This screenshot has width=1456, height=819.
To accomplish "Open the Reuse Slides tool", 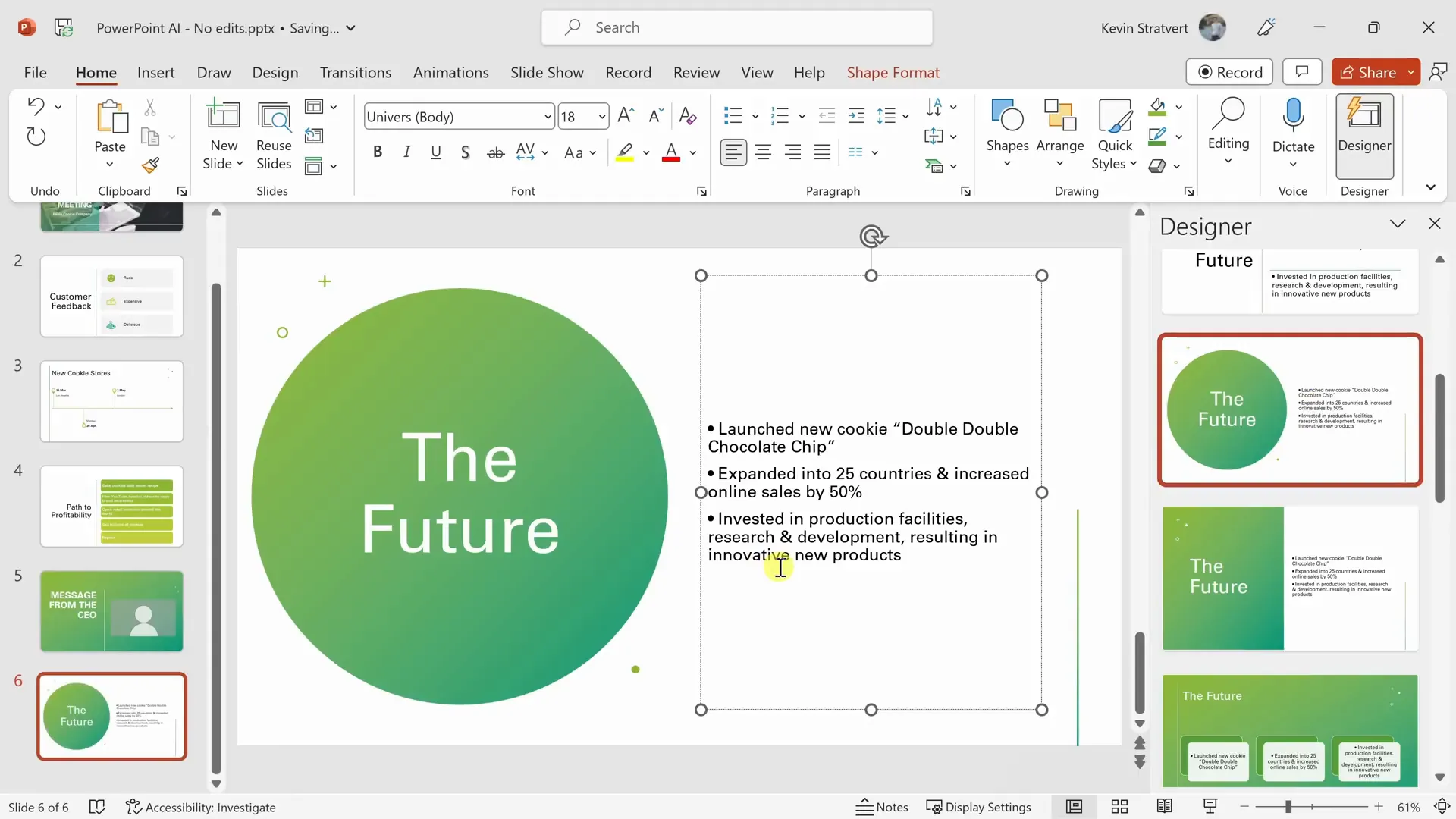I will (x=274, y=136).
